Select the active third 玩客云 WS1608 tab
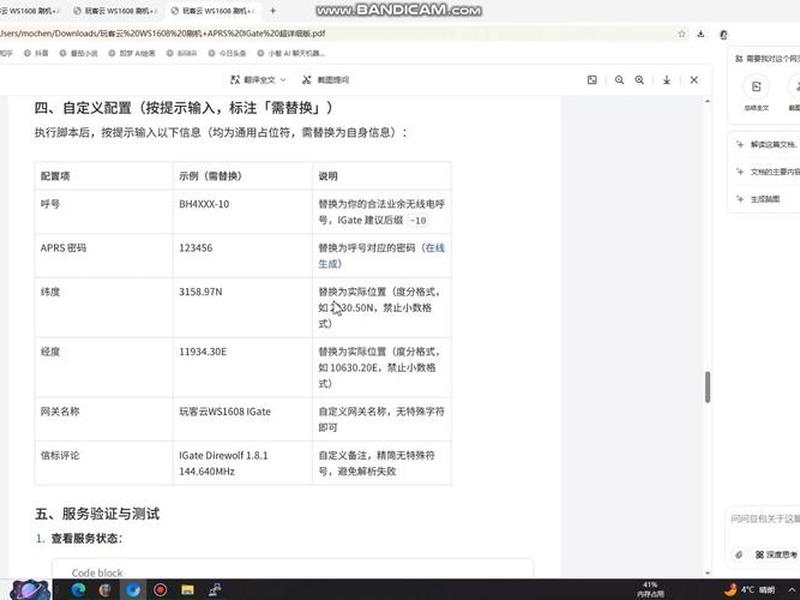This screenshot has height=600, width=800. pos(212,10)
